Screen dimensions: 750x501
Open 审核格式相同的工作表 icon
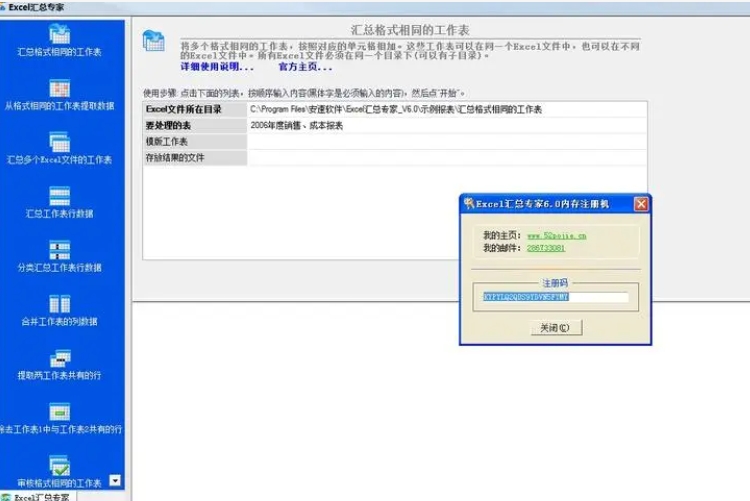(59, 465)
